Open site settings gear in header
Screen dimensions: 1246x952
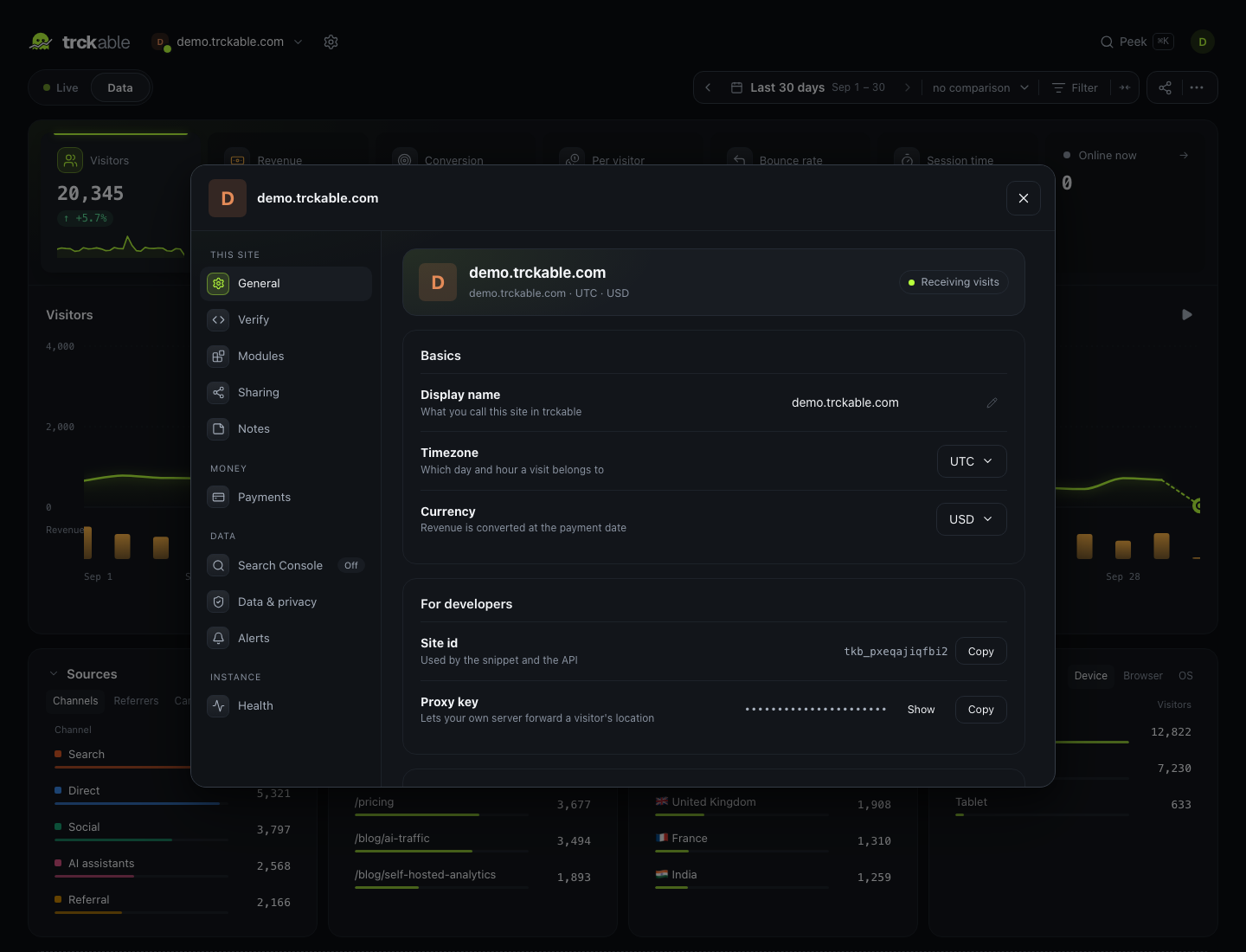pos(331,42)
